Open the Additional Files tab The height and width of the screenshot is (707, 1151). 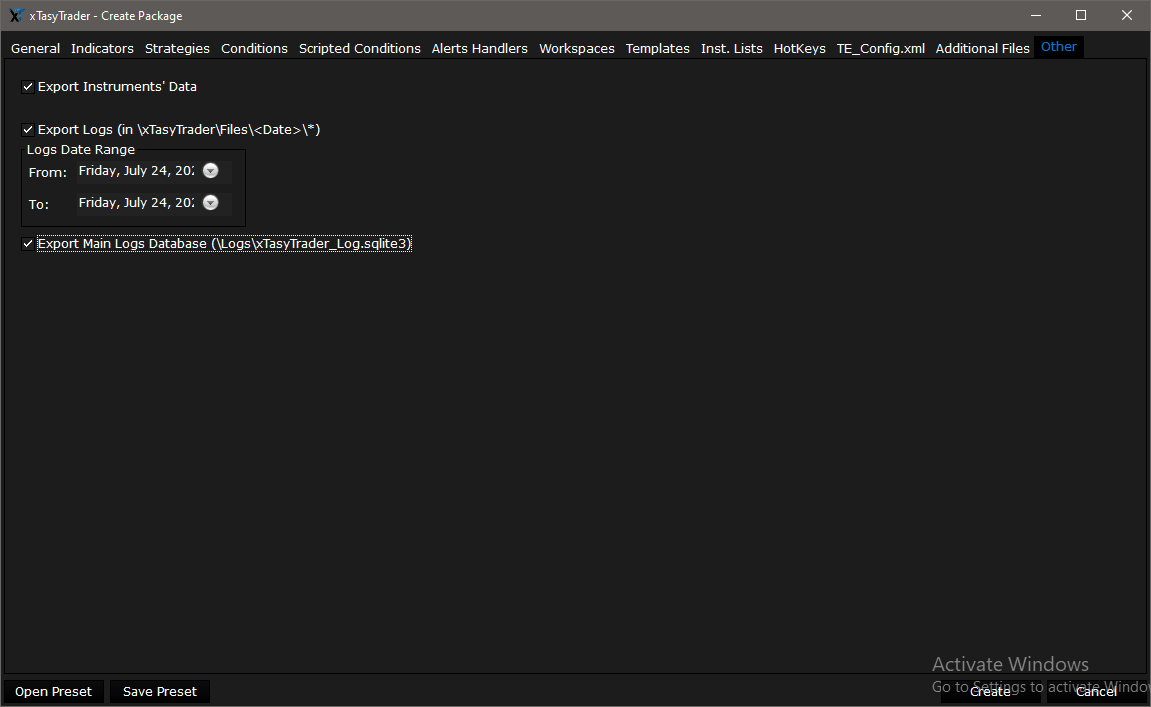click(x=982, y=48)
